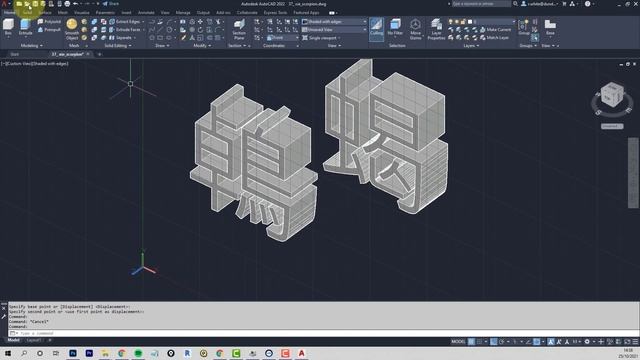Toggle snap mode in status bar
640x360 pixels.
480,342
